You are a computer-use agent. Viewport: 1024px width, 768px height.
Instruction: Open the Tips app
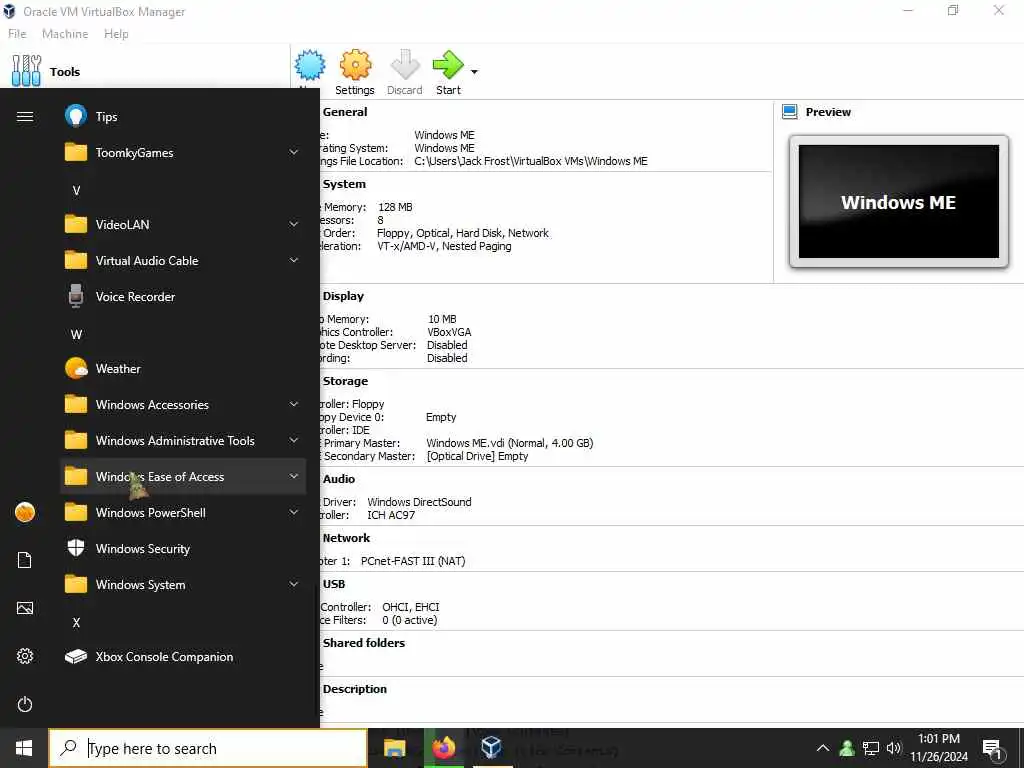click(x=183, y=117)
